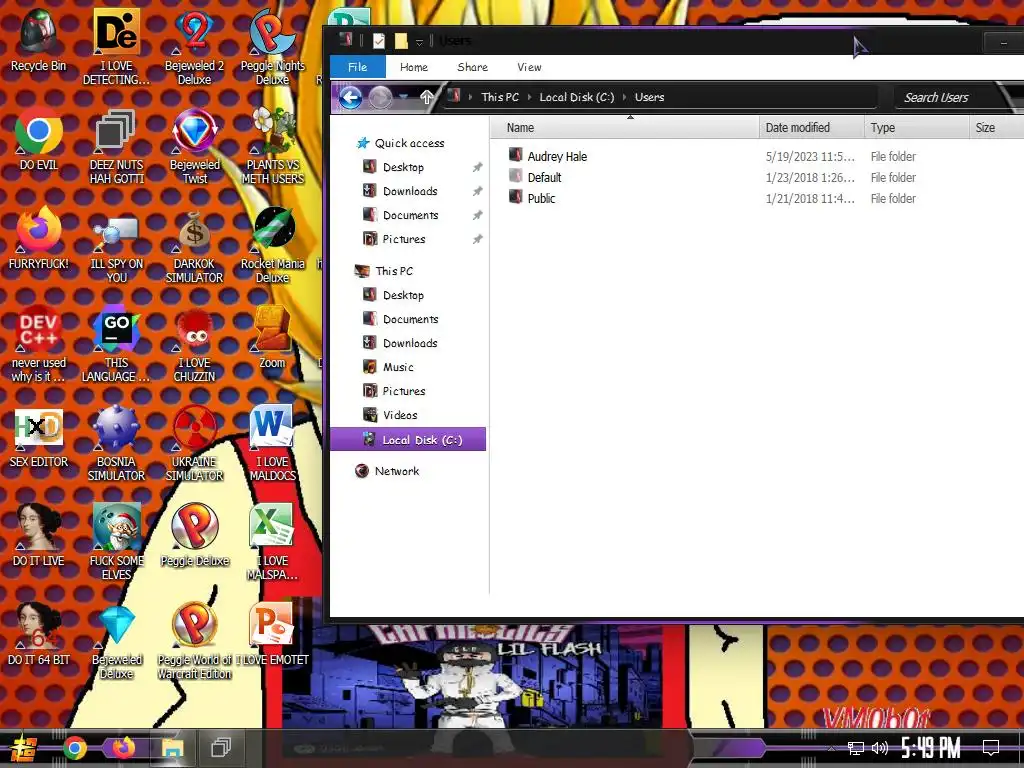Open GoLand THIS LANGUAGE shortcut
This screenshot has width=1024, height=768.
(116, 344)
